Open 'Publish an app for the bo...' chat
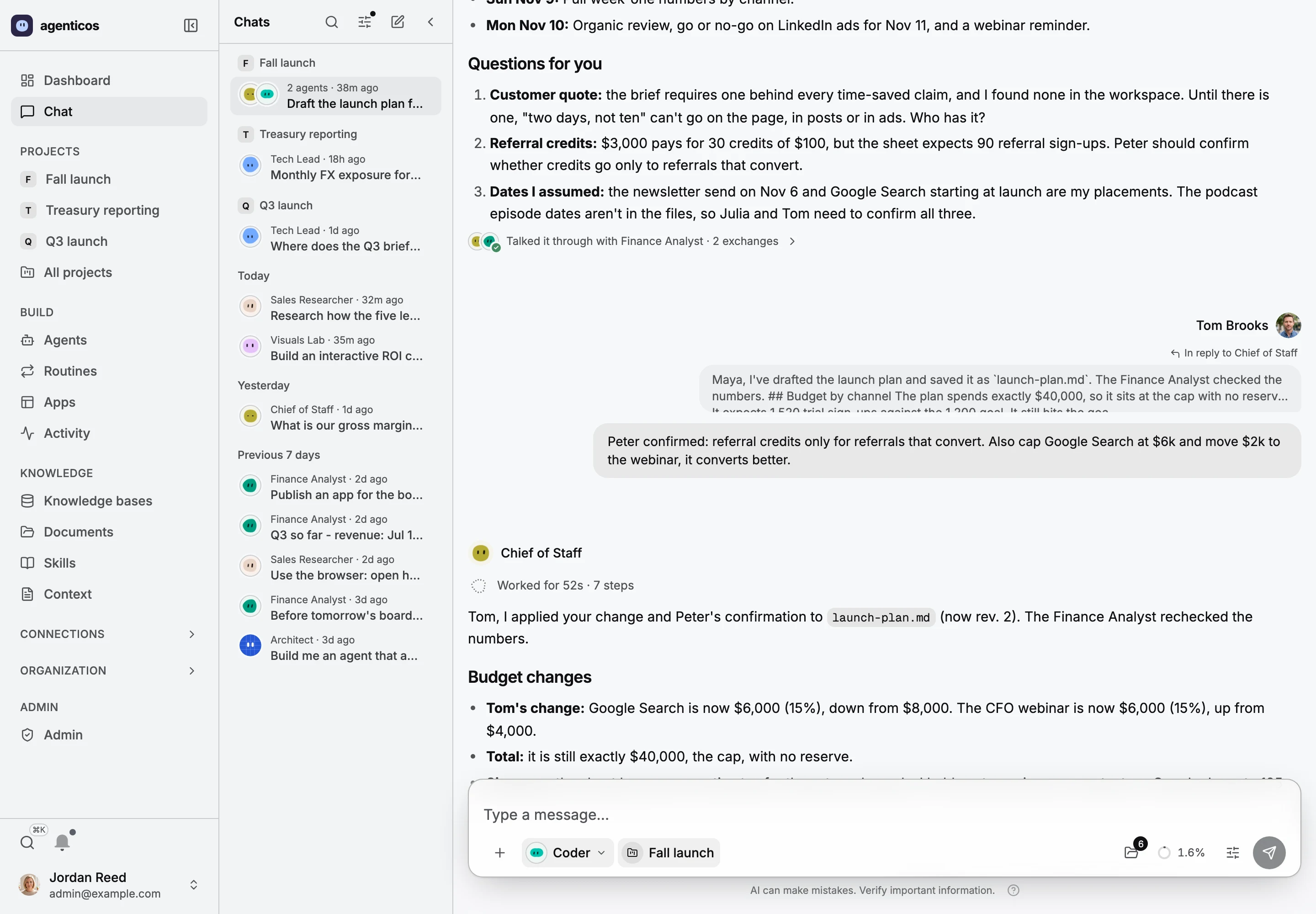1316x914 pixels. click(335, 487)
